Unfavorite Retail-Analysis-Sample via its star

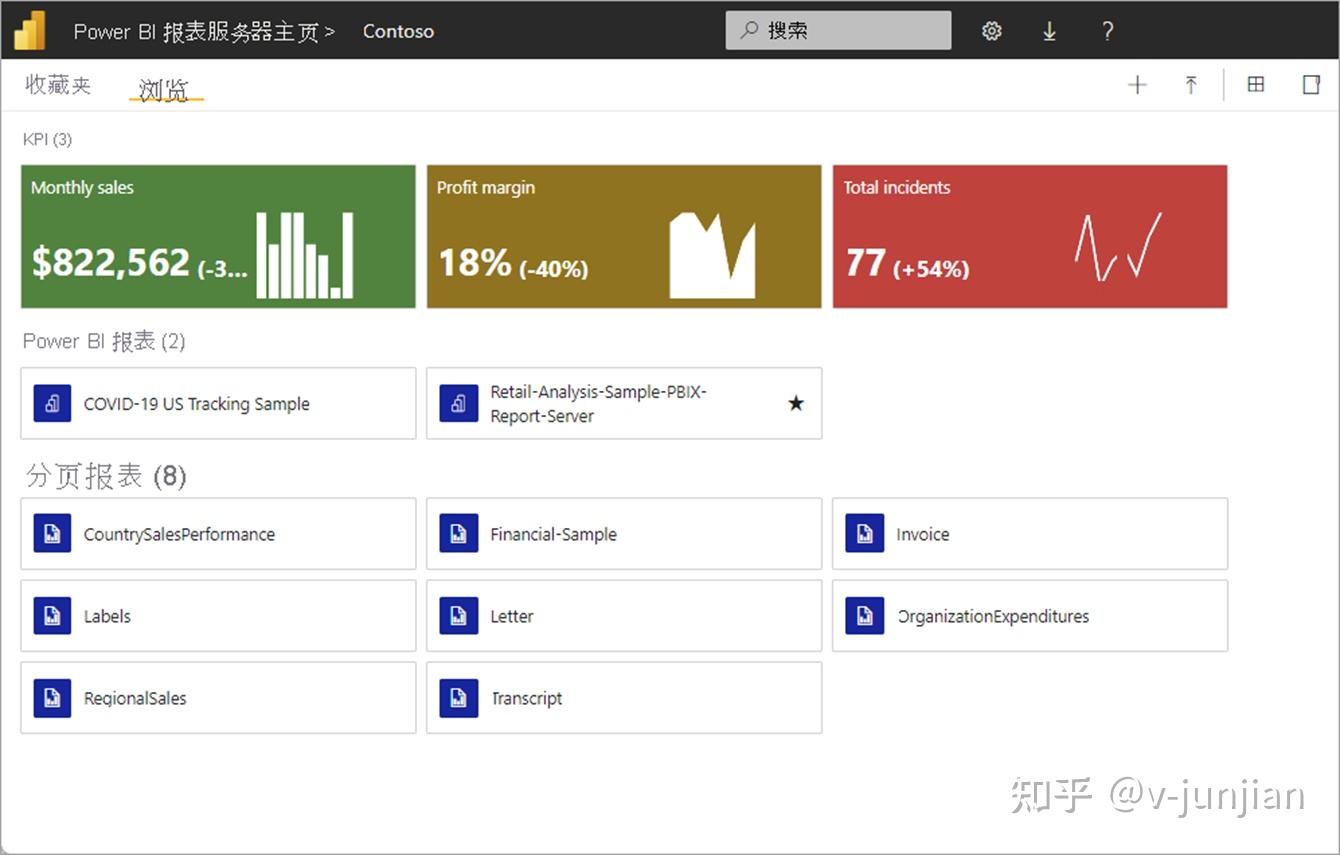[796, 403]
